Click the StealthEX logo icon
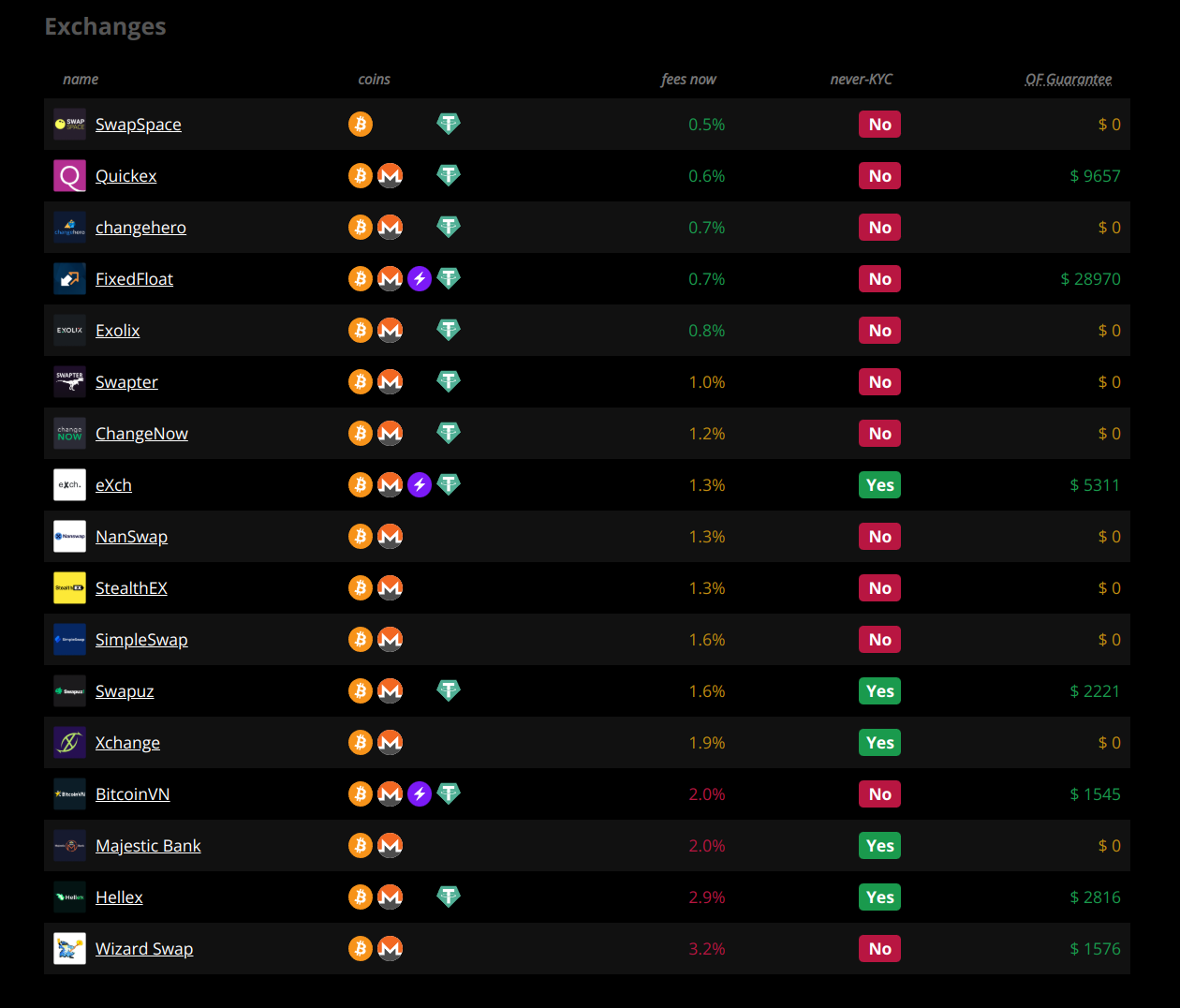This screenshot has height=1008, width=1180. [69, 588]
